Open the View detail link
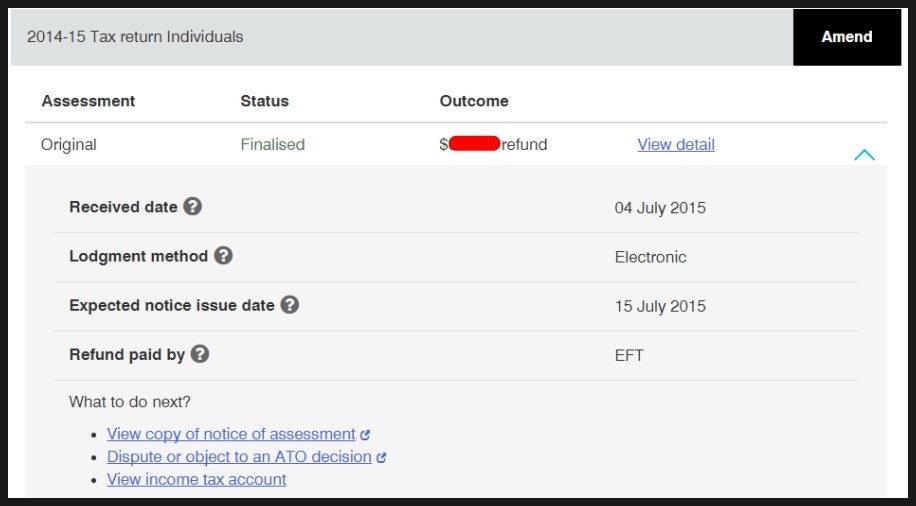The height and width of the screenshot is (506, 916). [x=676, y=144]
